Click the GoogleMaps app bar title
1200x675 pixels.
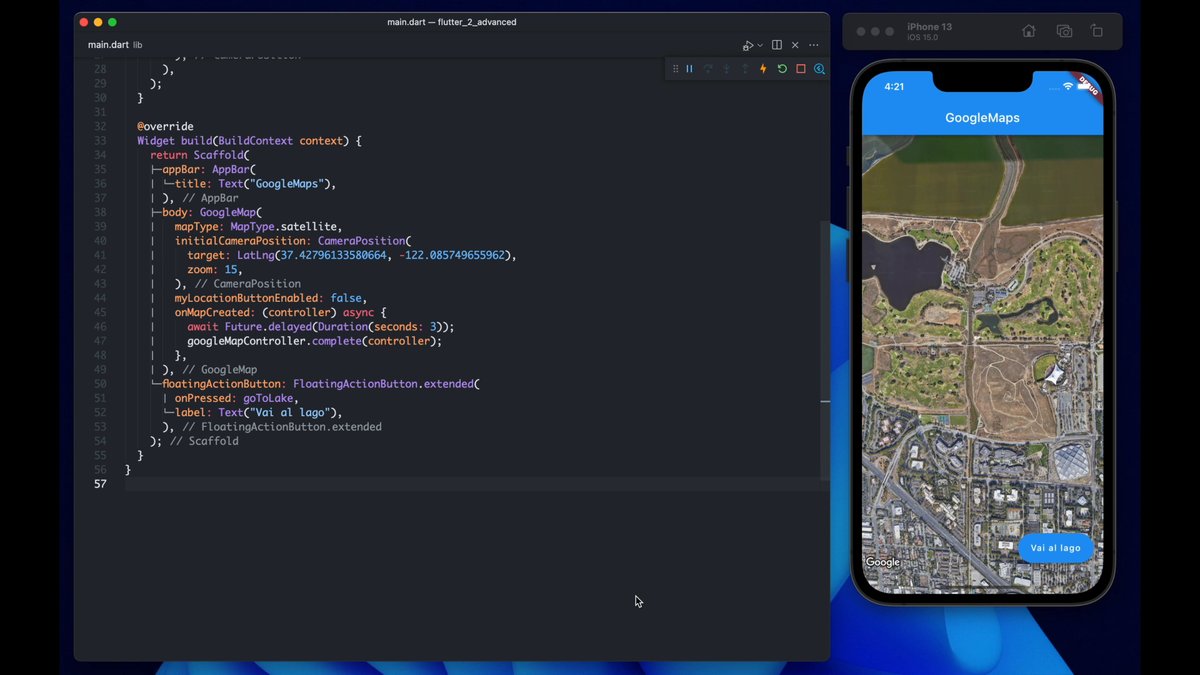click(982, 118)
